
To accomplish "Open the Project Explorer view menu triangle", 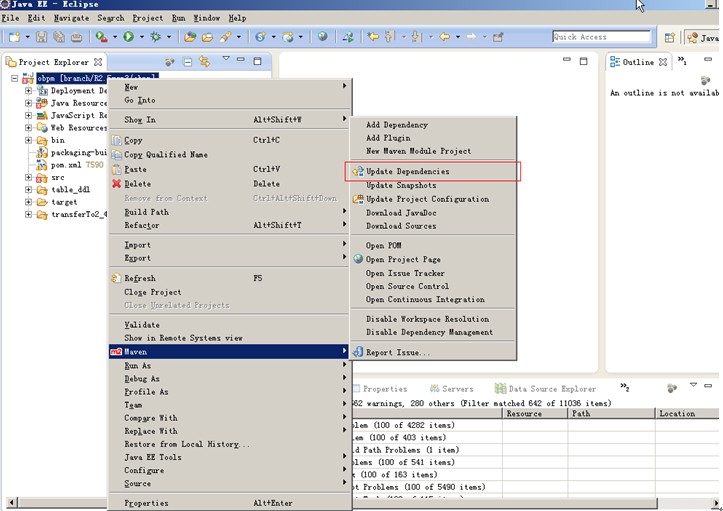I will pyautogui.click(x=226, y=59).
